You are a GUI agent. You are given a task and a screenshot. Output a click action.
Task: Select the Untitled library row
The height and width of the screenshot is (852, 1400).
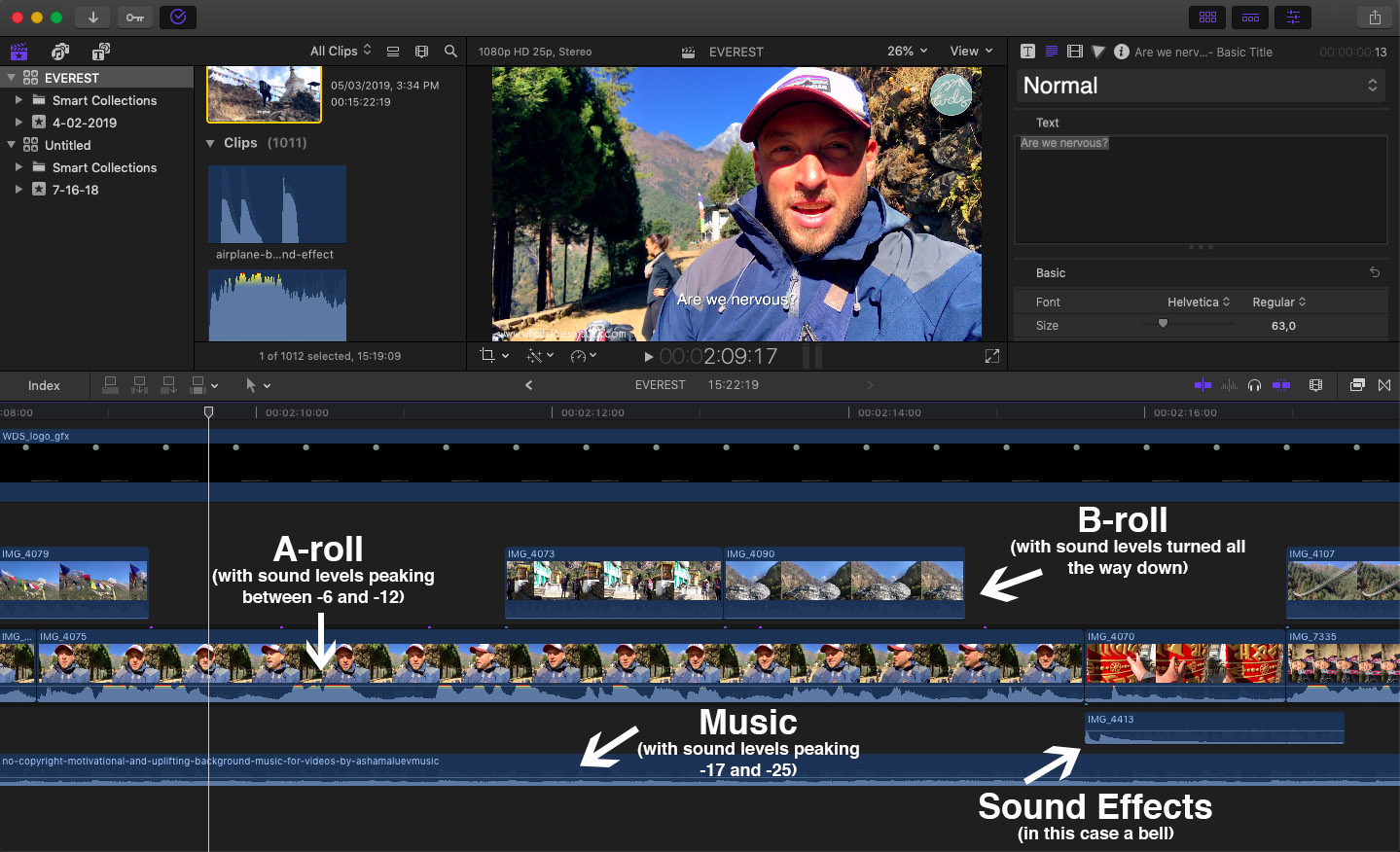point(96,145)
